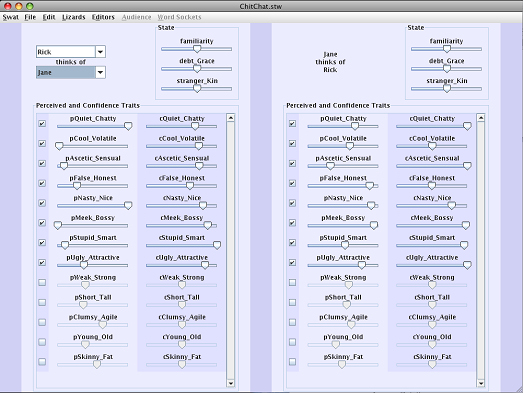Click the red close window button
Screen dimensions: 523x393
8,6
